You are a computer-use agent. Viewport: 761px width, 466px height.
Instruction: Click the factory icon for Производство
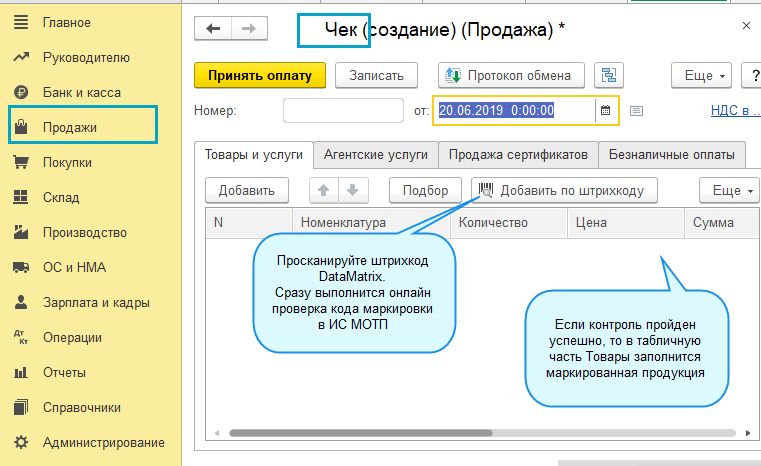pos(21,232)
